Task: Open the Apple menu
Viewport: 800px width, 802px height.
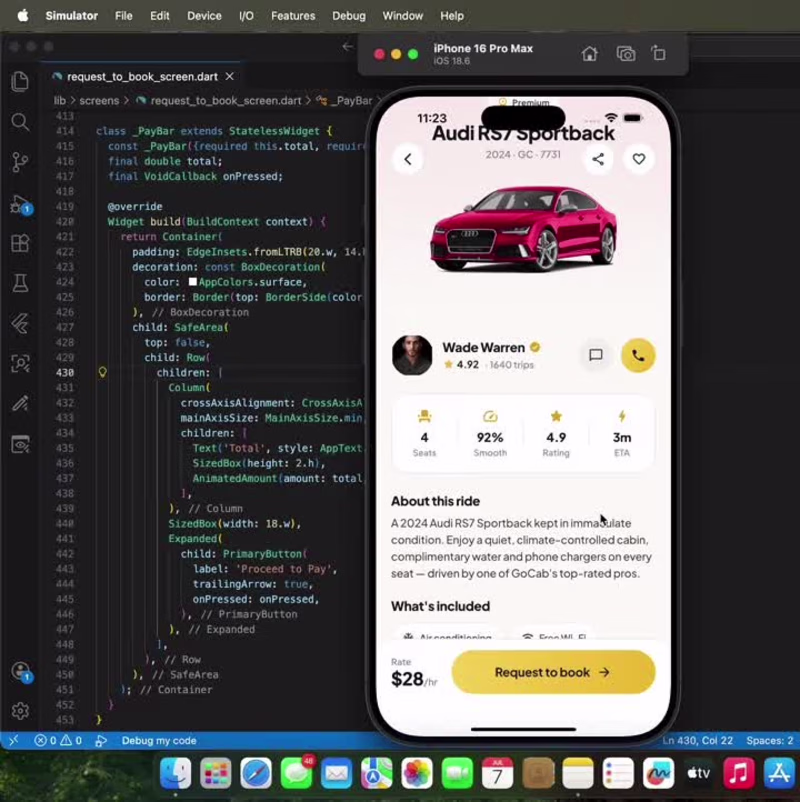Action: (x=23, y=16)
